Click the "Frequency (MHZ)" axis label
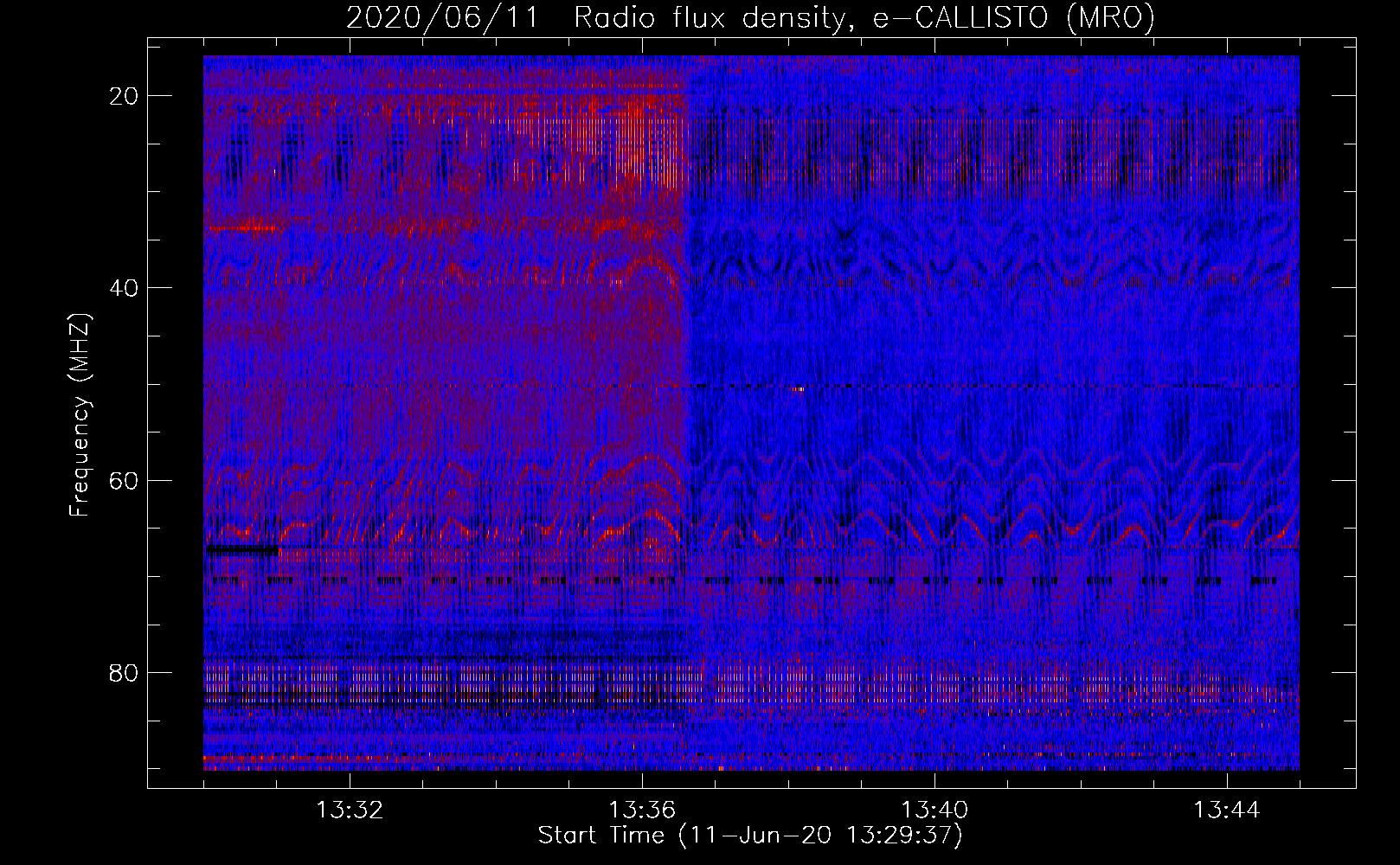 pyautogui.click(x=80, y=414)
